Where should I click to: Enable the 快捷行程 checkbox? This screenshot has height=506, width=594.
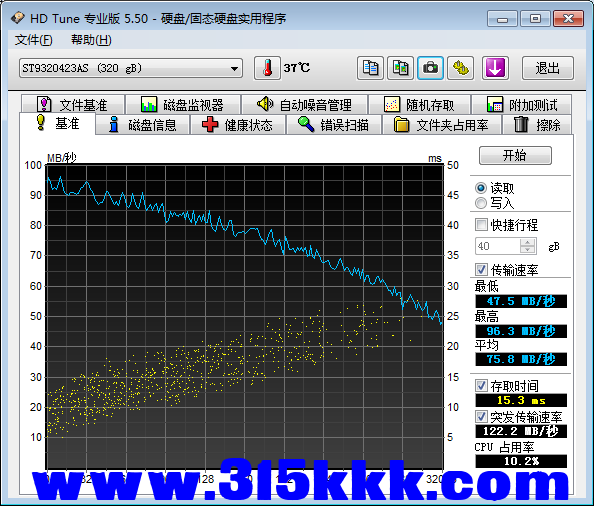pyautogui.click(x=481, y=225)
